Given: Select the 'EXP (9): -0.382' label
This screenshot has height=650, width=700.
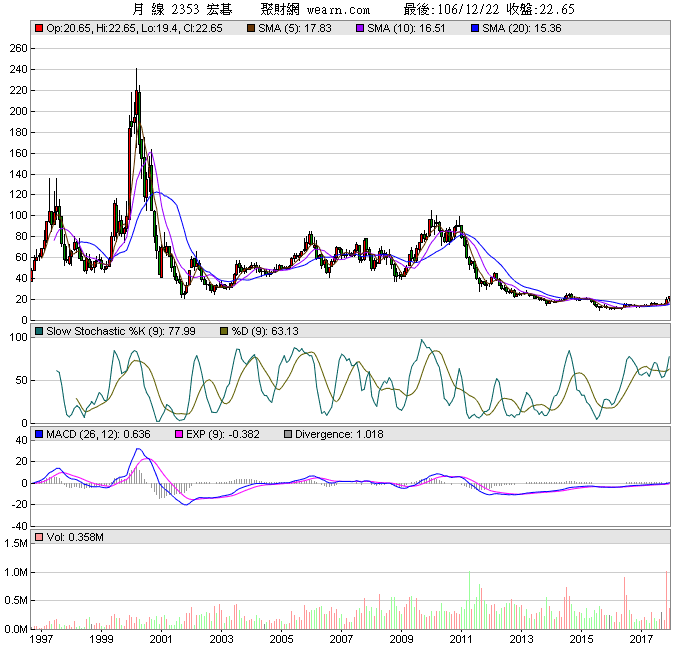Looking at the screenshot, I should [223, 434].
